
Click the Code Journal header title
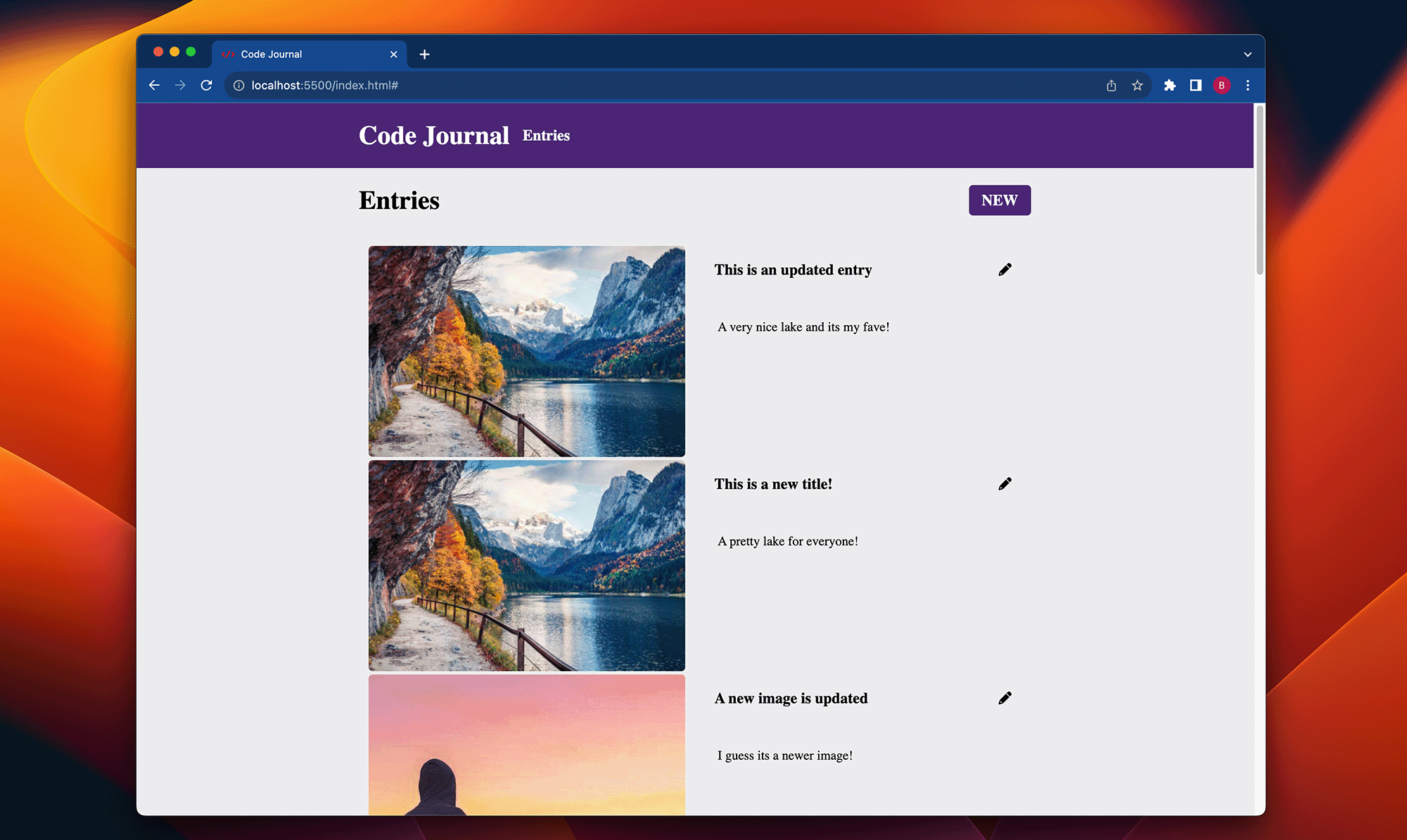(x=434, y=135)
